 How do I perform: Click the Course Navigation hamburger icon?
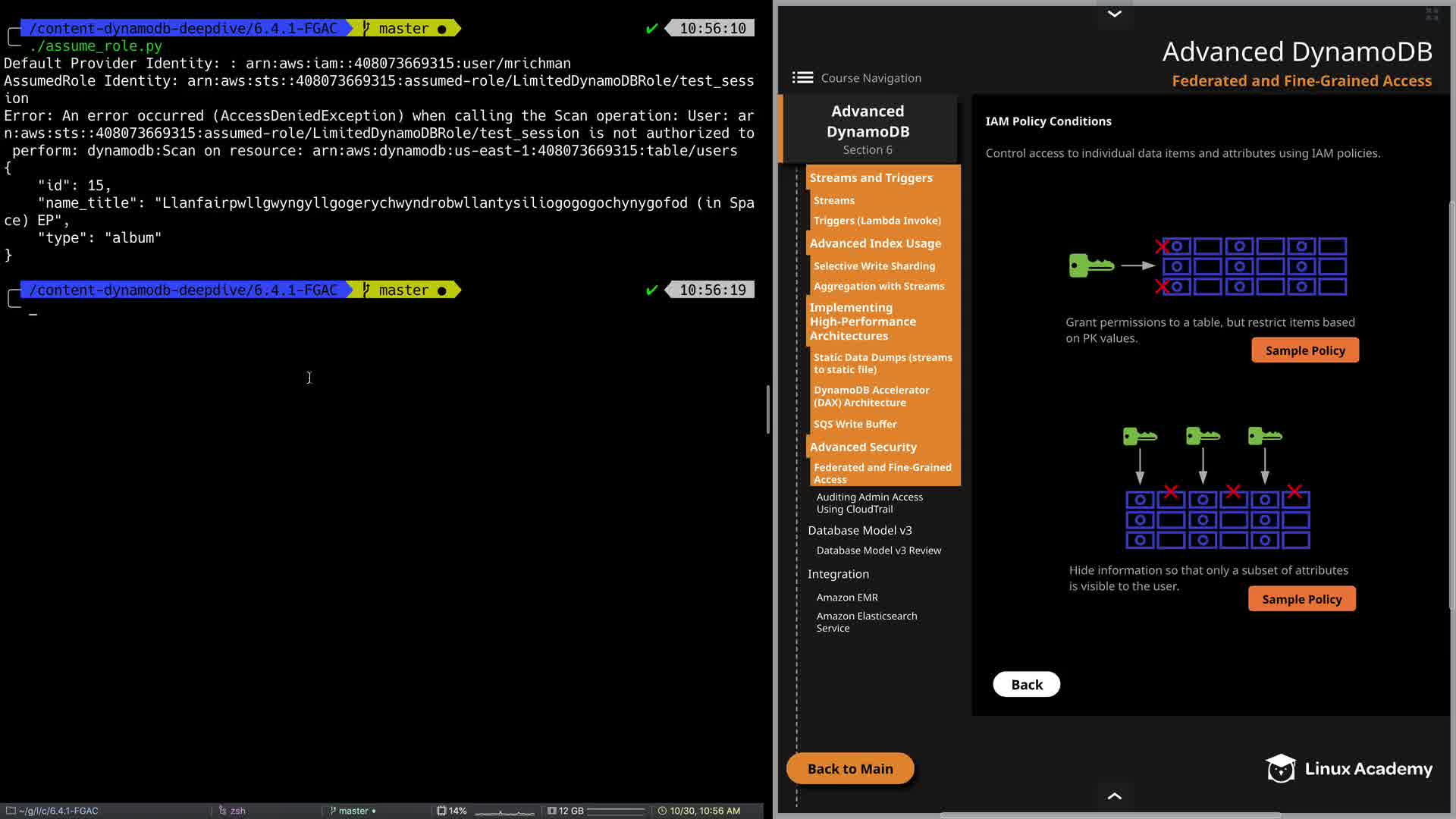pyautogui.click(x=802, y=77)
